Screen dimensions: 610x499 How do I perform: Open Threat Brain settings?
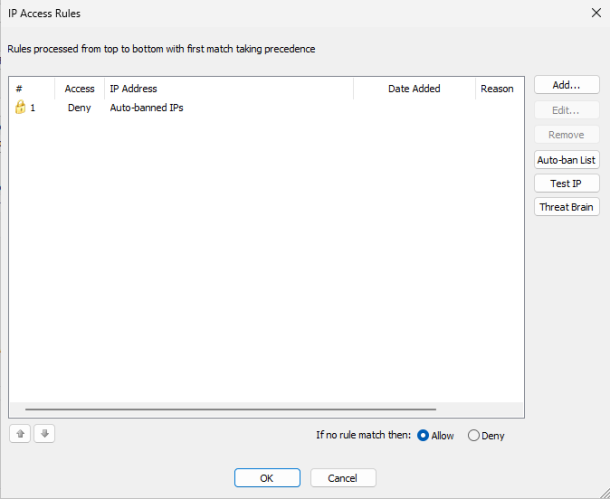566,207
